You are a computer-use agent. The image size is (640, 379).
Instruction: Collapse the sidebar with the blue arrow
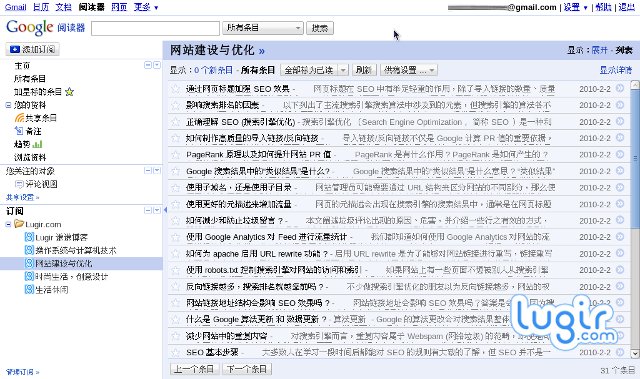[165, 210]
